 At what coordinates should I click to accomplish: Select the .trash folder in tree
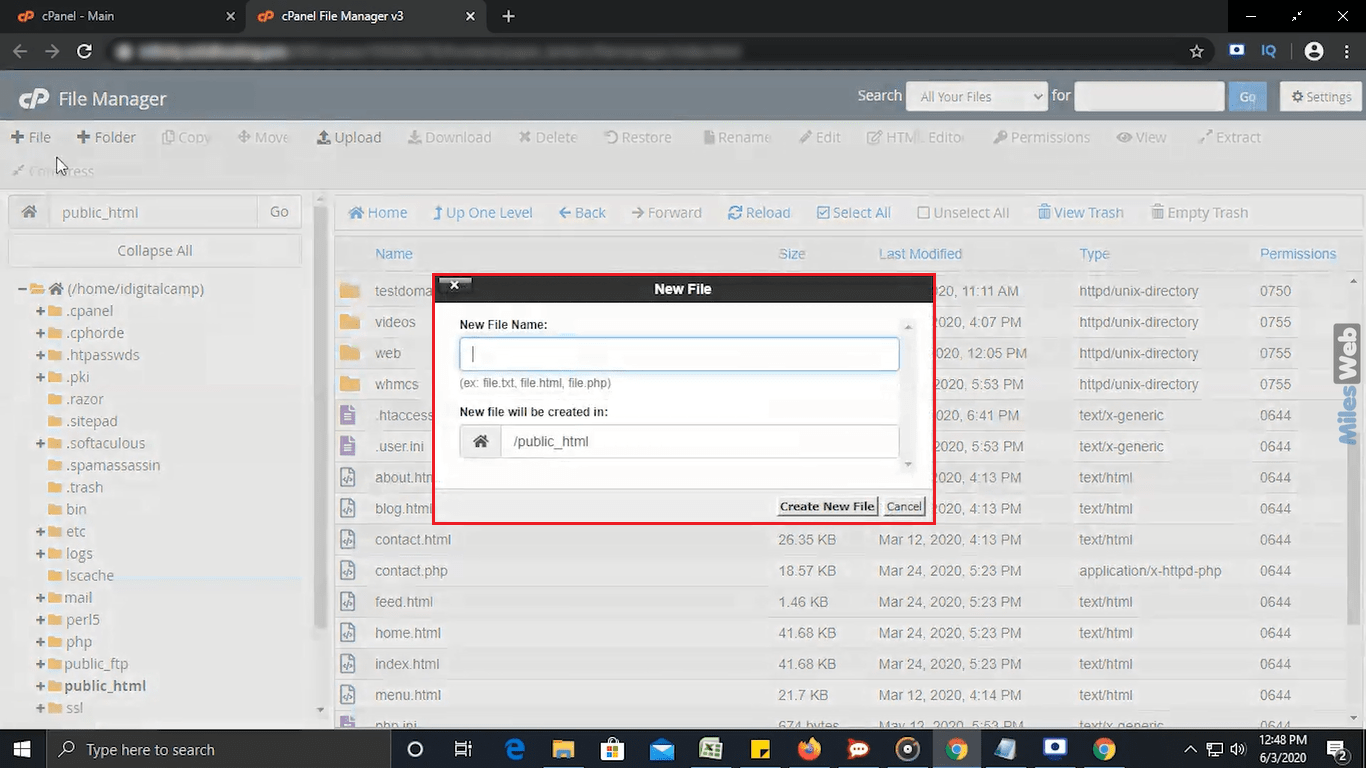pos(84,487)
